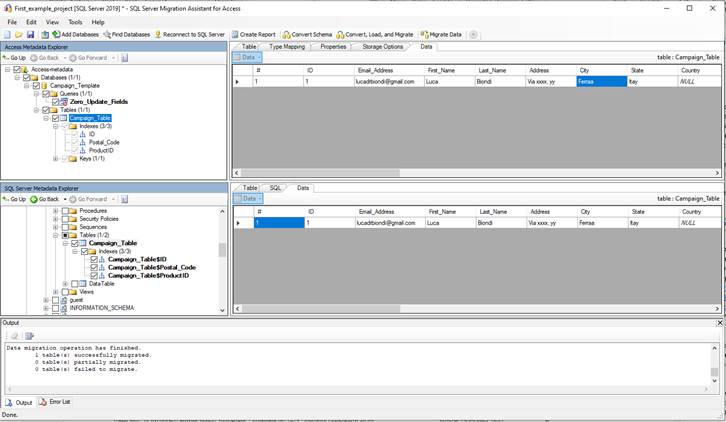The image size is (726, 422).
Task: Toggle the Databases (1/1) checkbox
Action: 26,77
